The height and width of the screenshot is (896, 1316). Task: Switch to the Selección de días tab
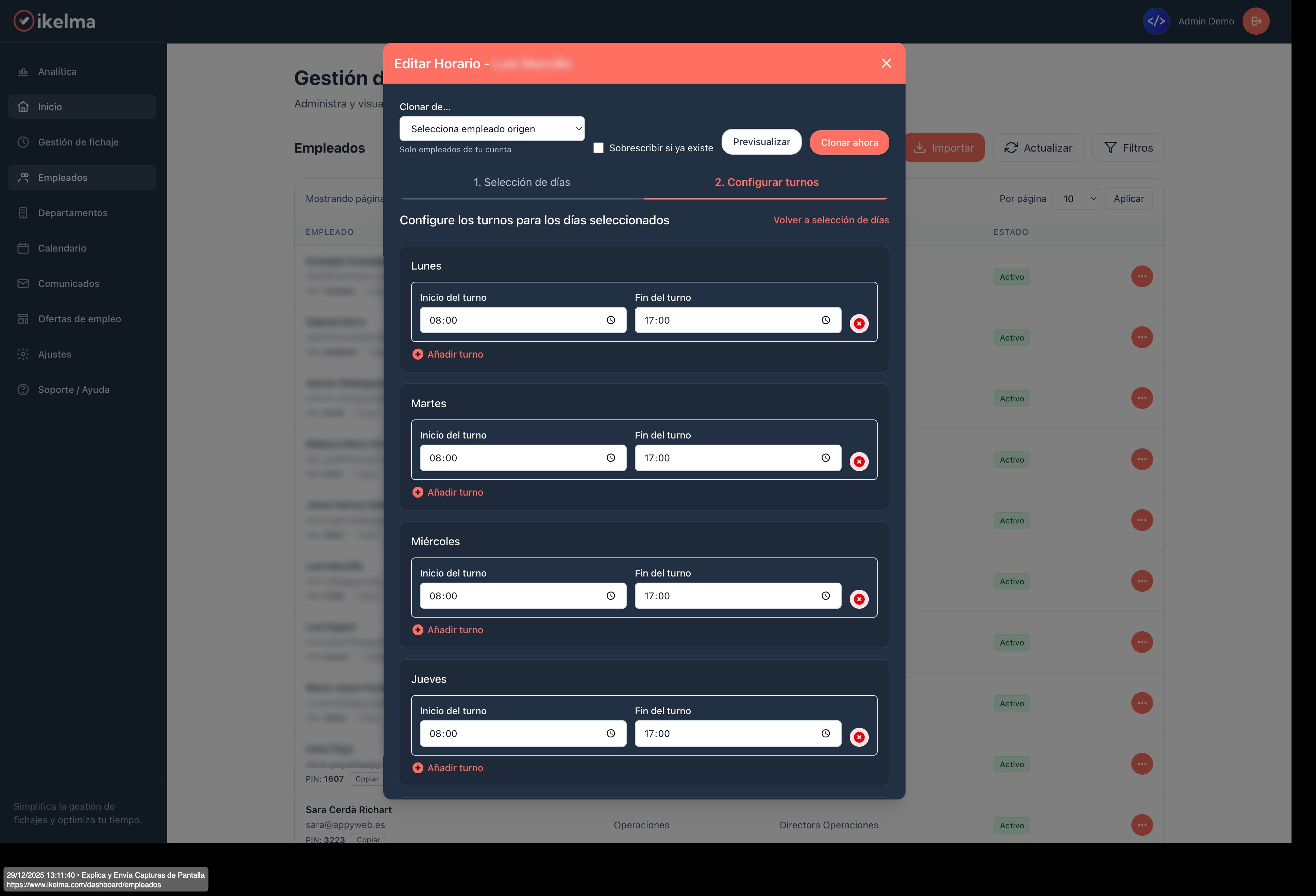(522, 182)
